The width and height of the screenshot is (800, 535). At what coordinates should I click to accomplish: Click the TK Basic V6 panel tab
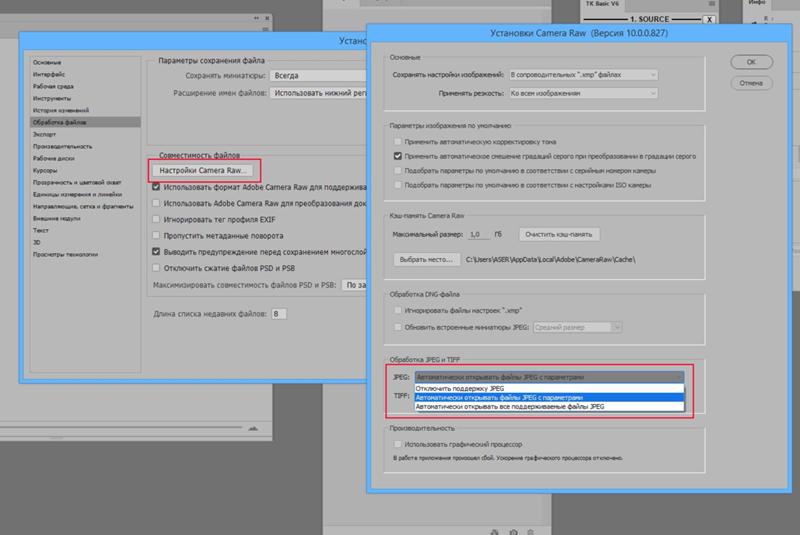pyautogui.click(x=602, y=4)
